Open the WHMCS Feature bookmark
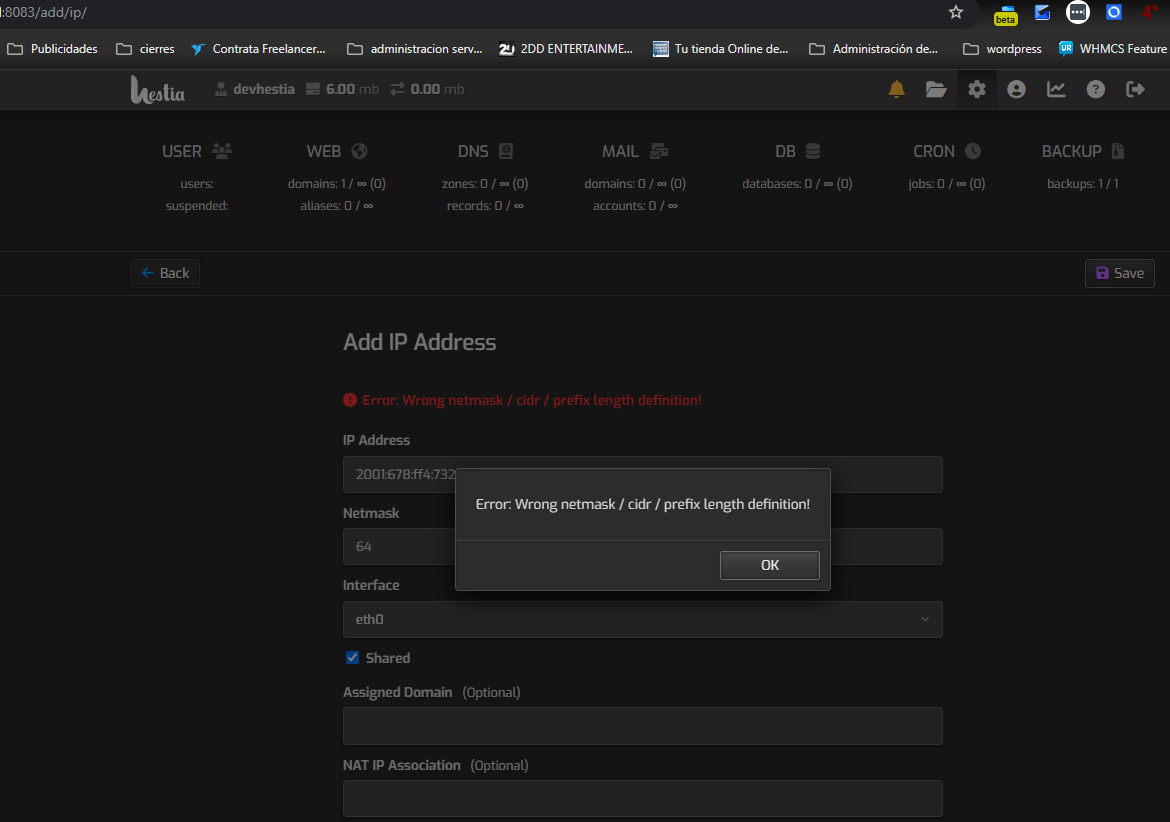This screenshot has width=1170, height=822. point(1113,49)
